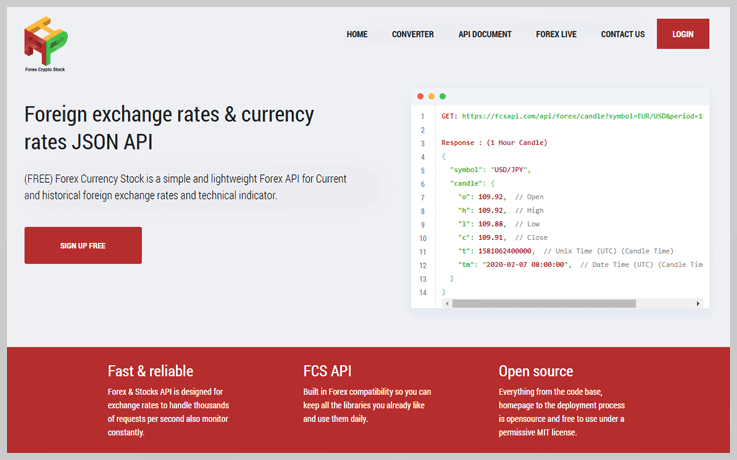Open API DOCUMENT in the navigation
Image resolution: width=737 pixels, height=460 pixels.
pos(485,34)
